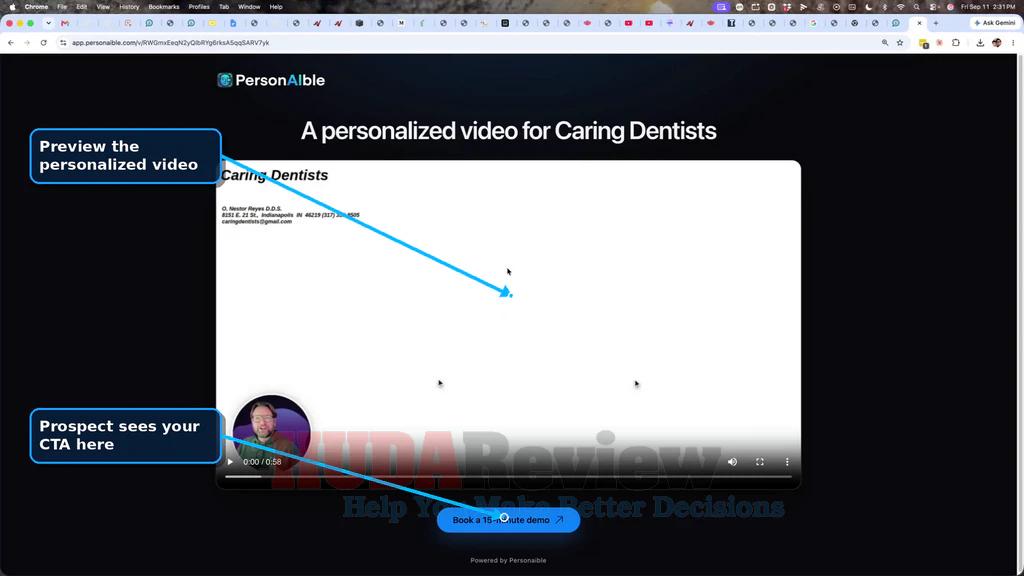Expand tab search dropdown
Viewport: 1024px width, 576px height.
[48, 23]
